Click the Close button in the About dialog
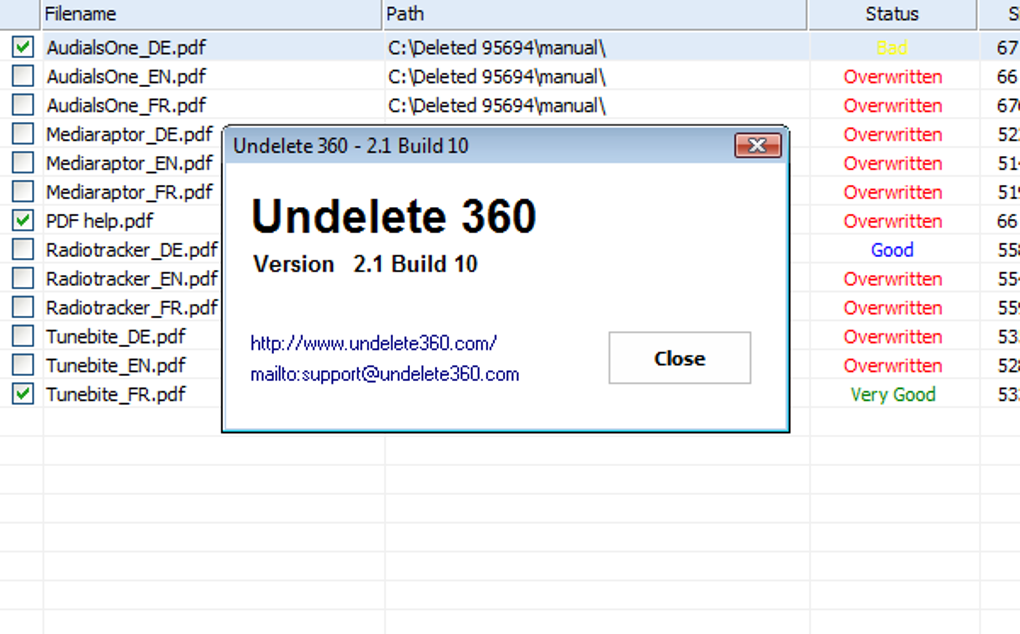Screen dimensions: 1020x634 [x=680, y=358]
